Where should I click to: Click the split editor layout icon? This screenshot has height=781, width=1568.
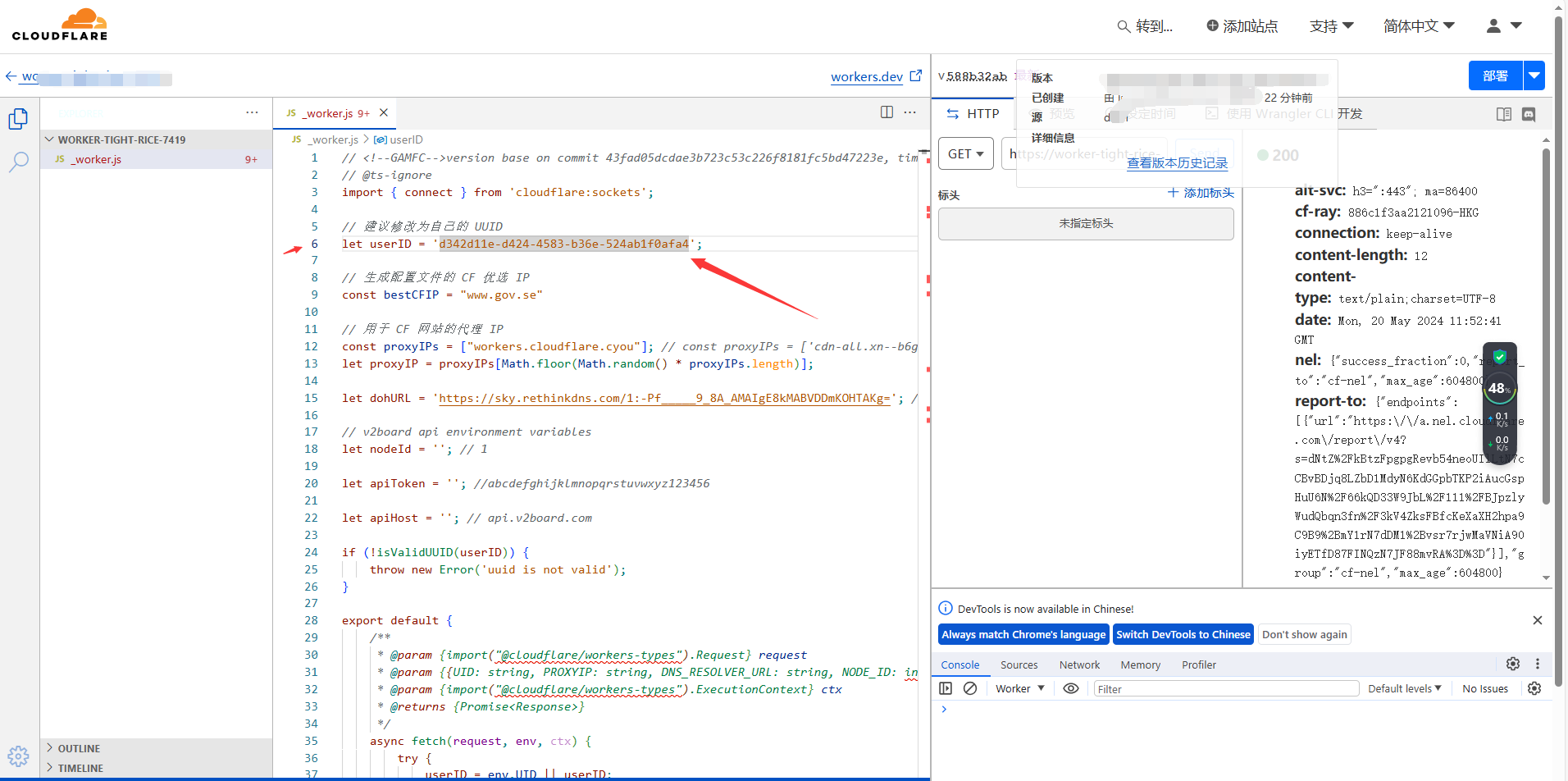(x=887, y=112)
